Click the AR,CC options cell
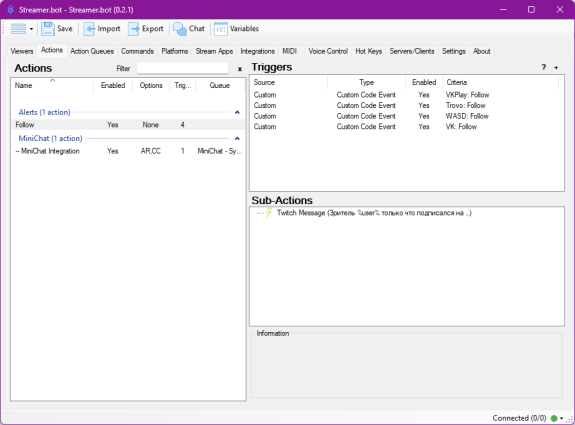This screenshot has width=575, height=425. (151, 151)
